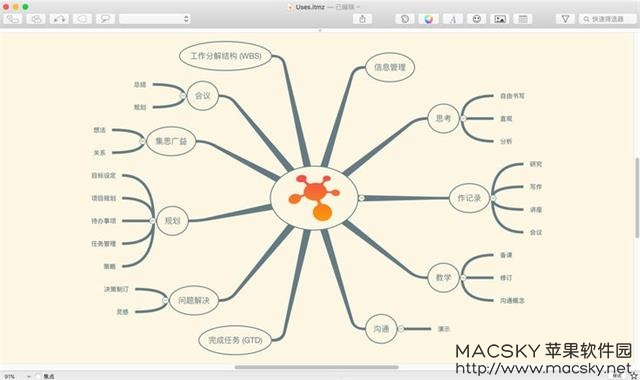Select the 会议 oval node
Screen dimensions: 640x380
point(202,96)
